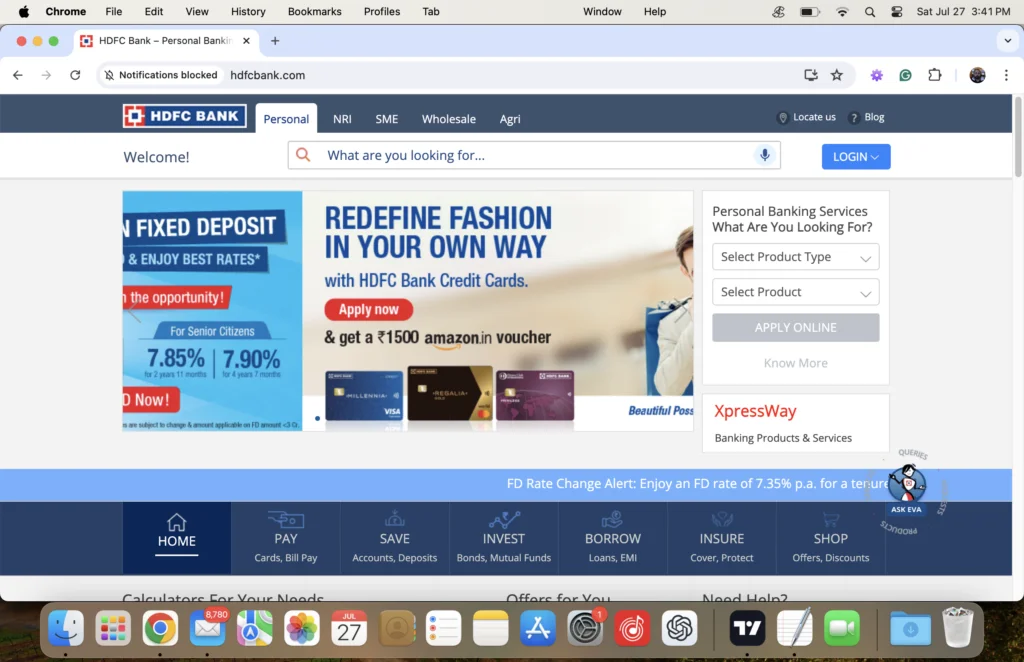This screenshot has width=1024, height=662.
Task: Activate voice search microphone icon
Action: coord(764,155)
